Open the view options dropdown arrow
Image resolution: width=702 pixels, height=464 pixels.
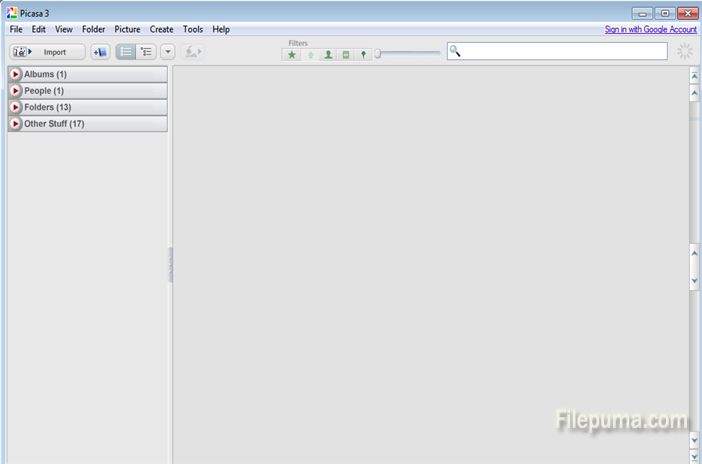pos(168,52)
